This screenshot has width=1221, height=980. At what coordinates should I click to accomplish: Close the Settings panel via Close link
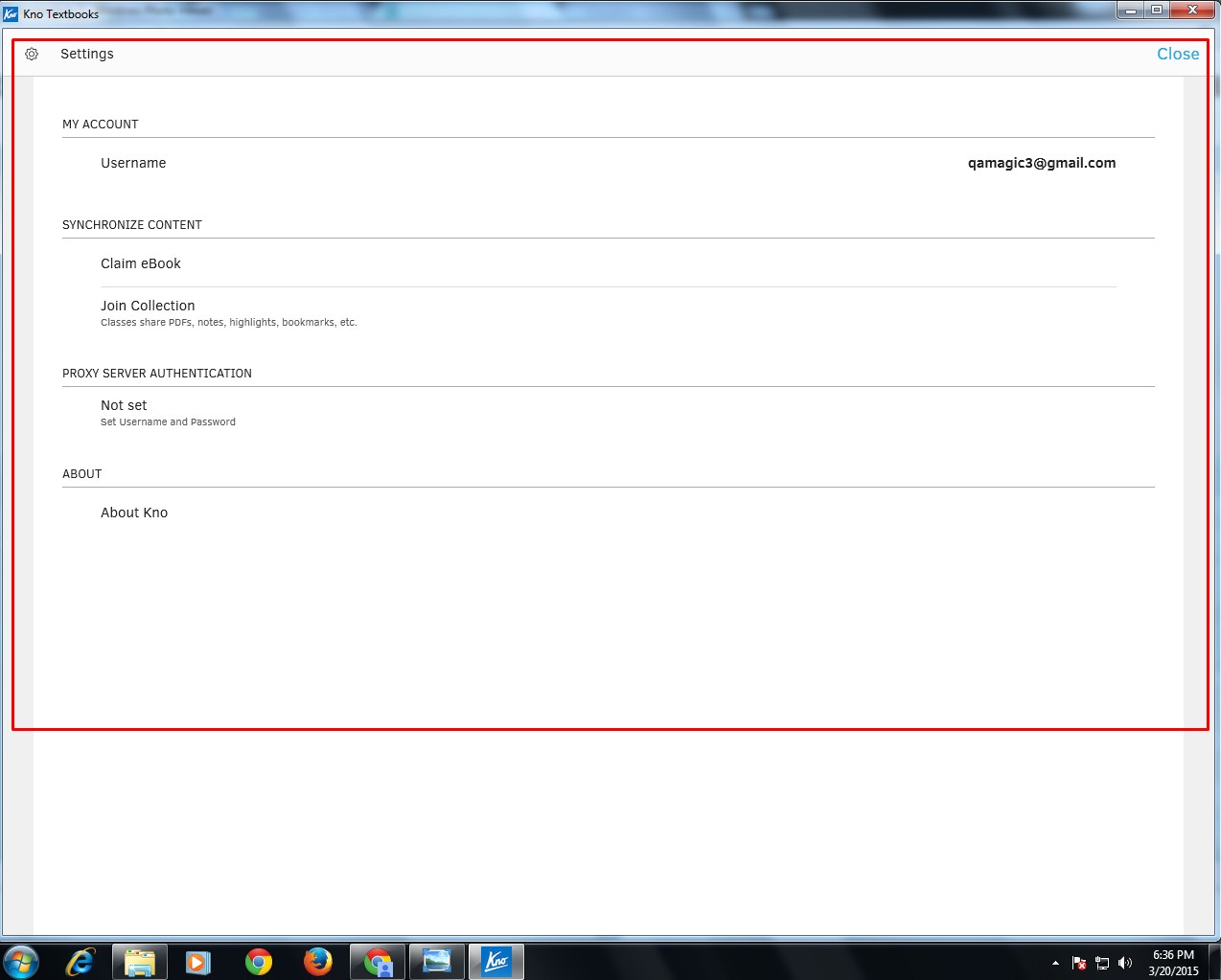1178,55
